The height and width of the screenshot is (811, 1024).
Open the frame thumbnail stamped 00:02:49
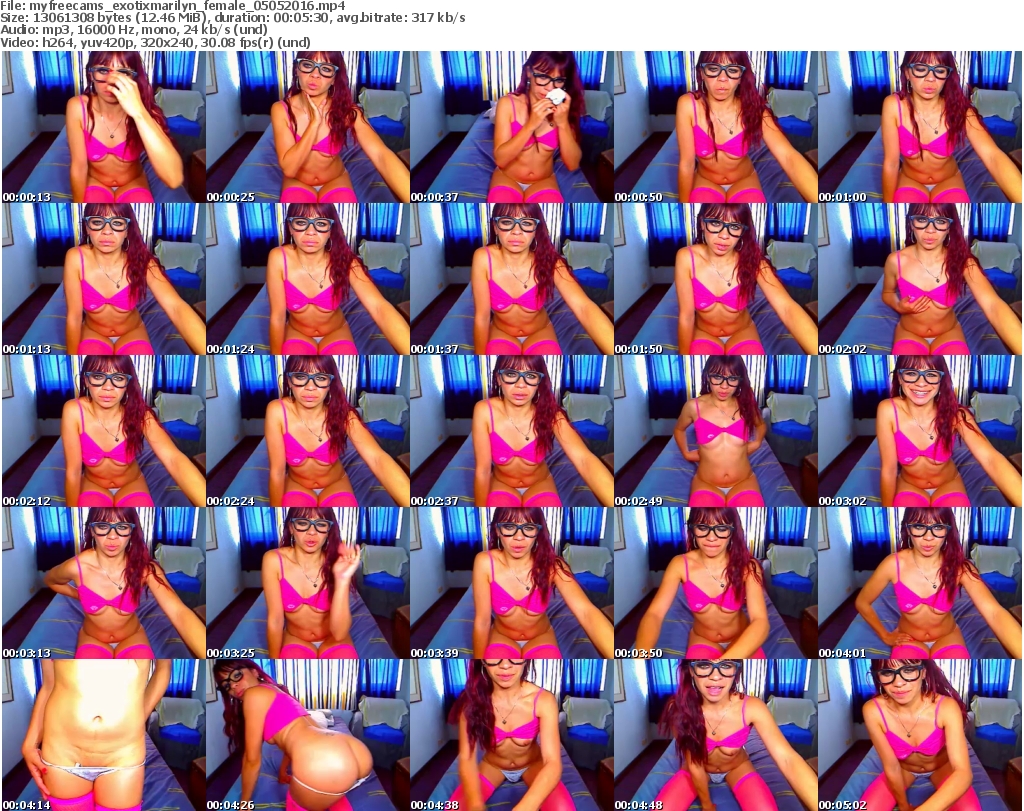[716, 431]
